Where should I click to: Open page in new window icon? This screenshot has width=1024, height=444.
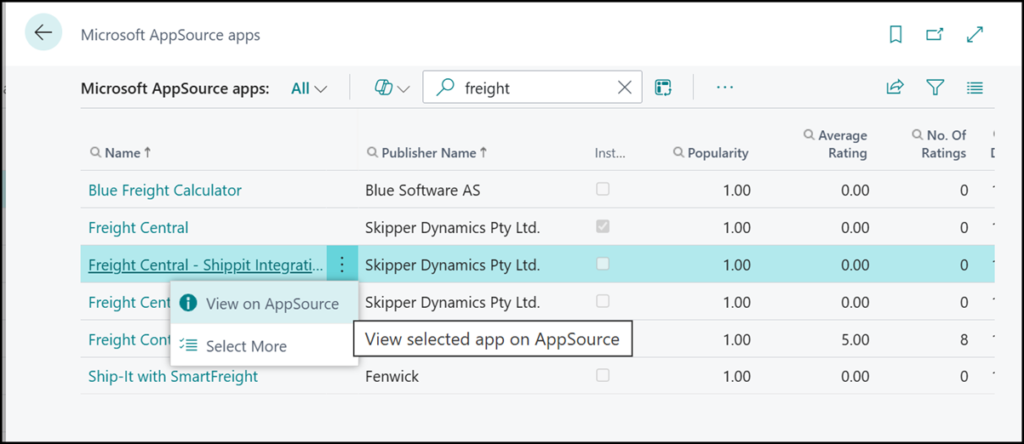point(935,35)
